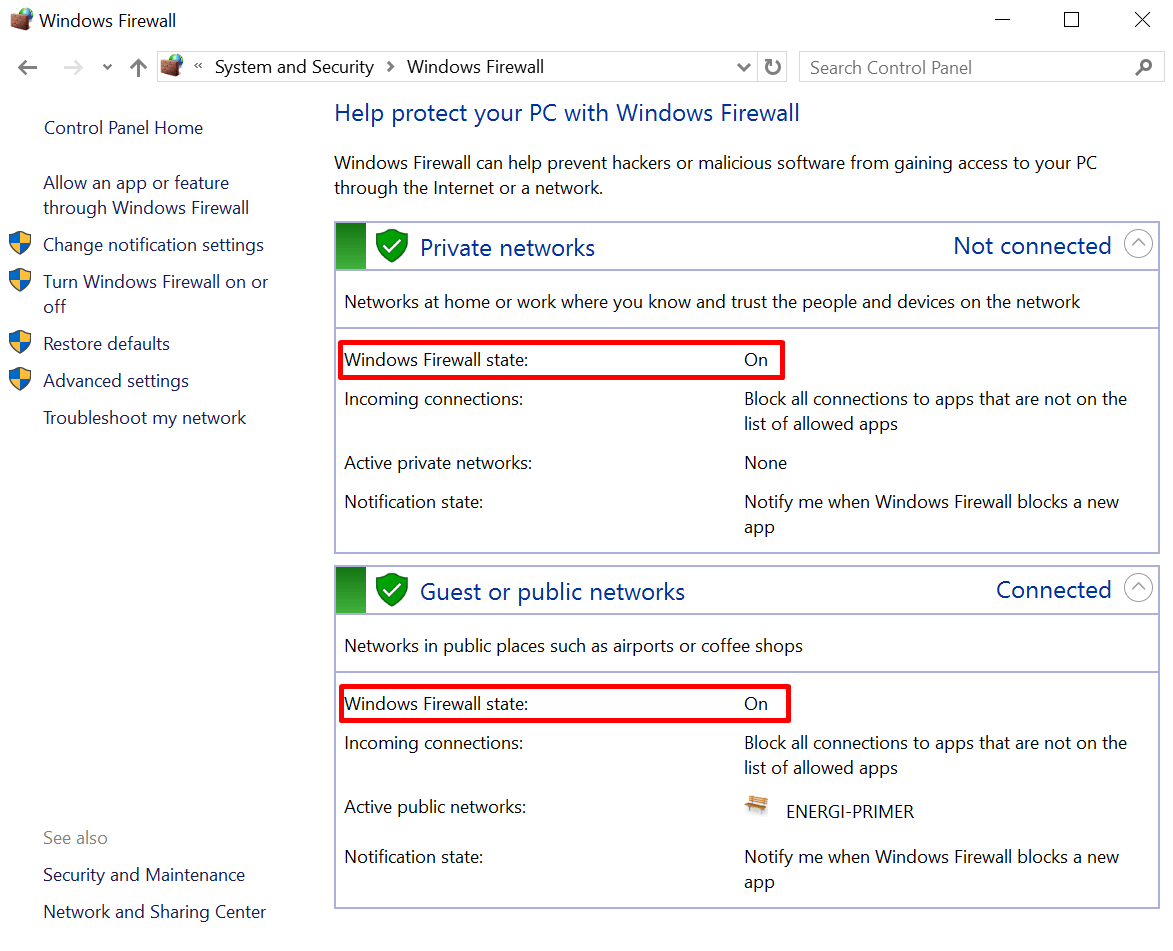
Task: Click Help protect your PC heading
Action: pyautogui.click(x=566, y=113)
